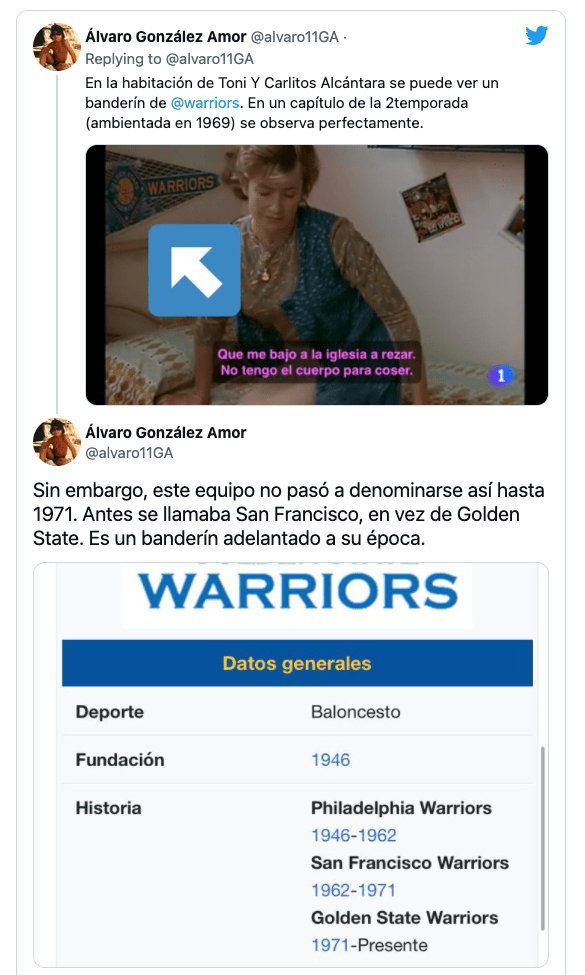The image size is (585, 975).
Task: Click the blue arrow overlay on video
Action: pos(195,270)
